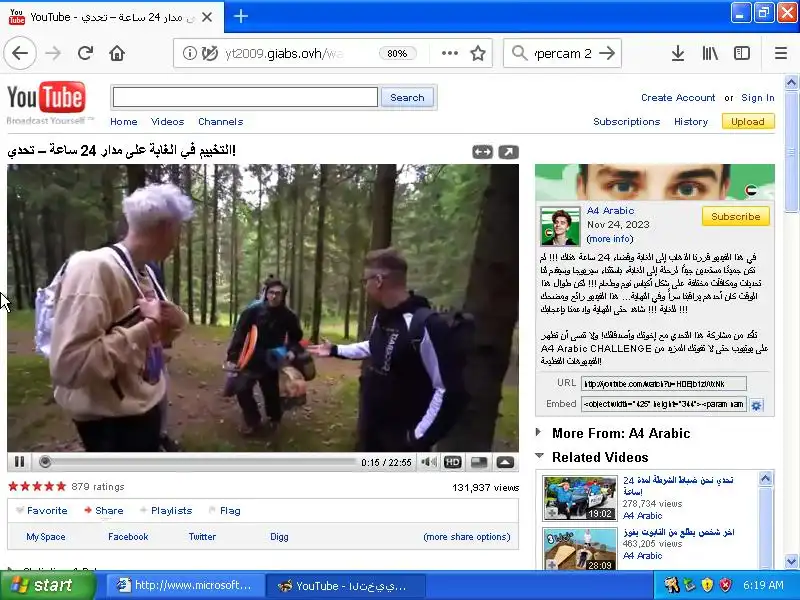The image size is (800, 600).
Task: Pop out the video with the arrow icon
Action: coord(508,152)
